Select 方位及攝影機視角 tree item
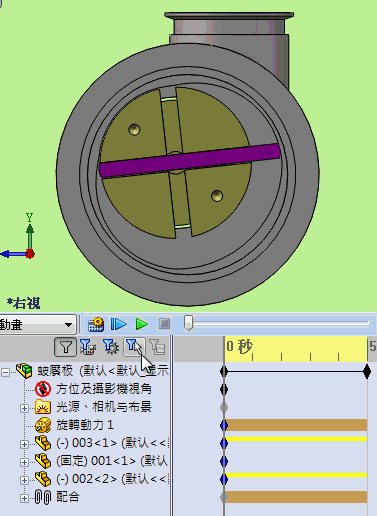The width and height of the screenshot is (377, 516). tap(104, 389)
